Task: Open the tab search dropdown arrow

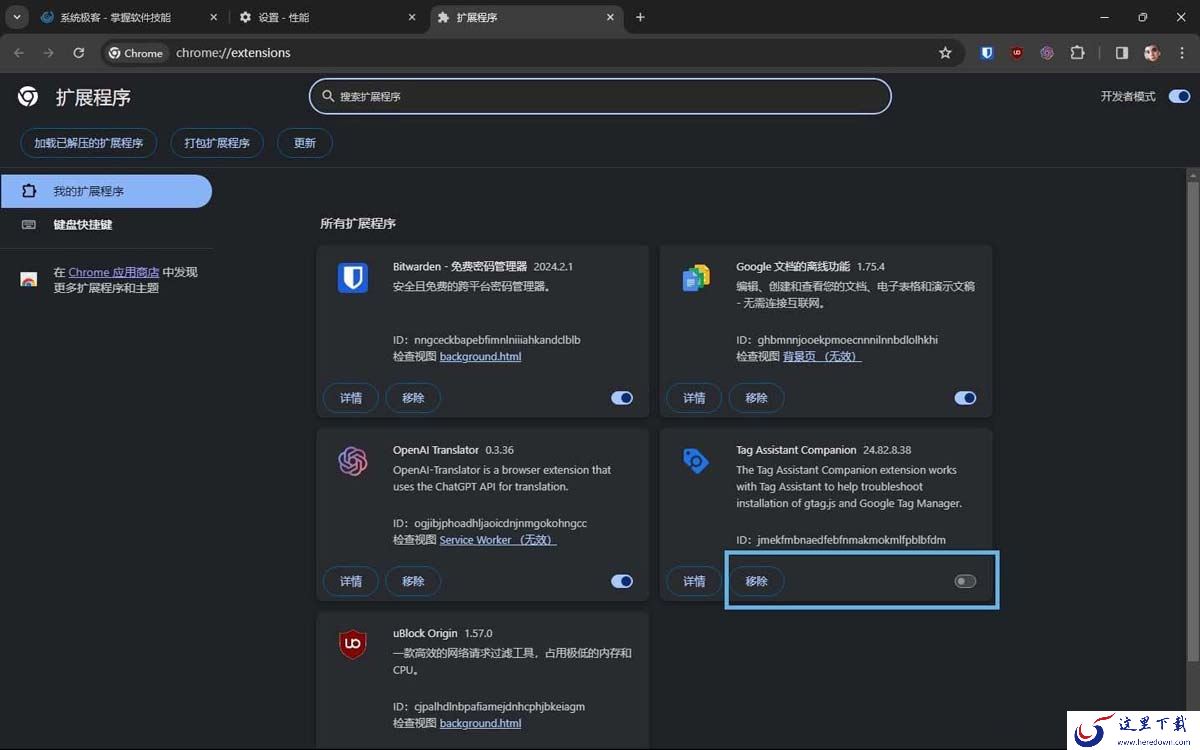Action: click(17, 17)
